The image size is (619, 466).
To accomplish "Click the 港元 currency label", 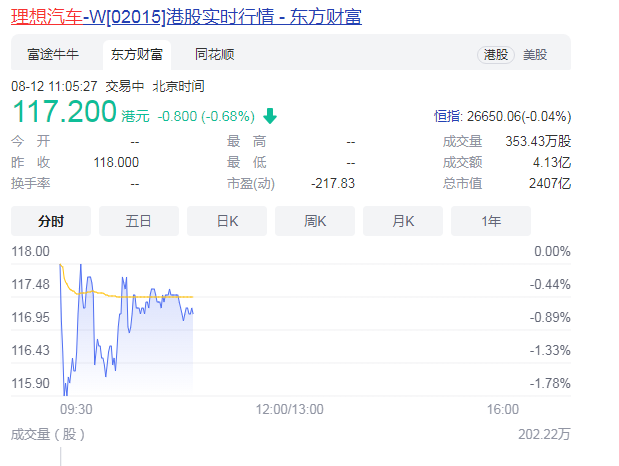I will click(135, 116).
